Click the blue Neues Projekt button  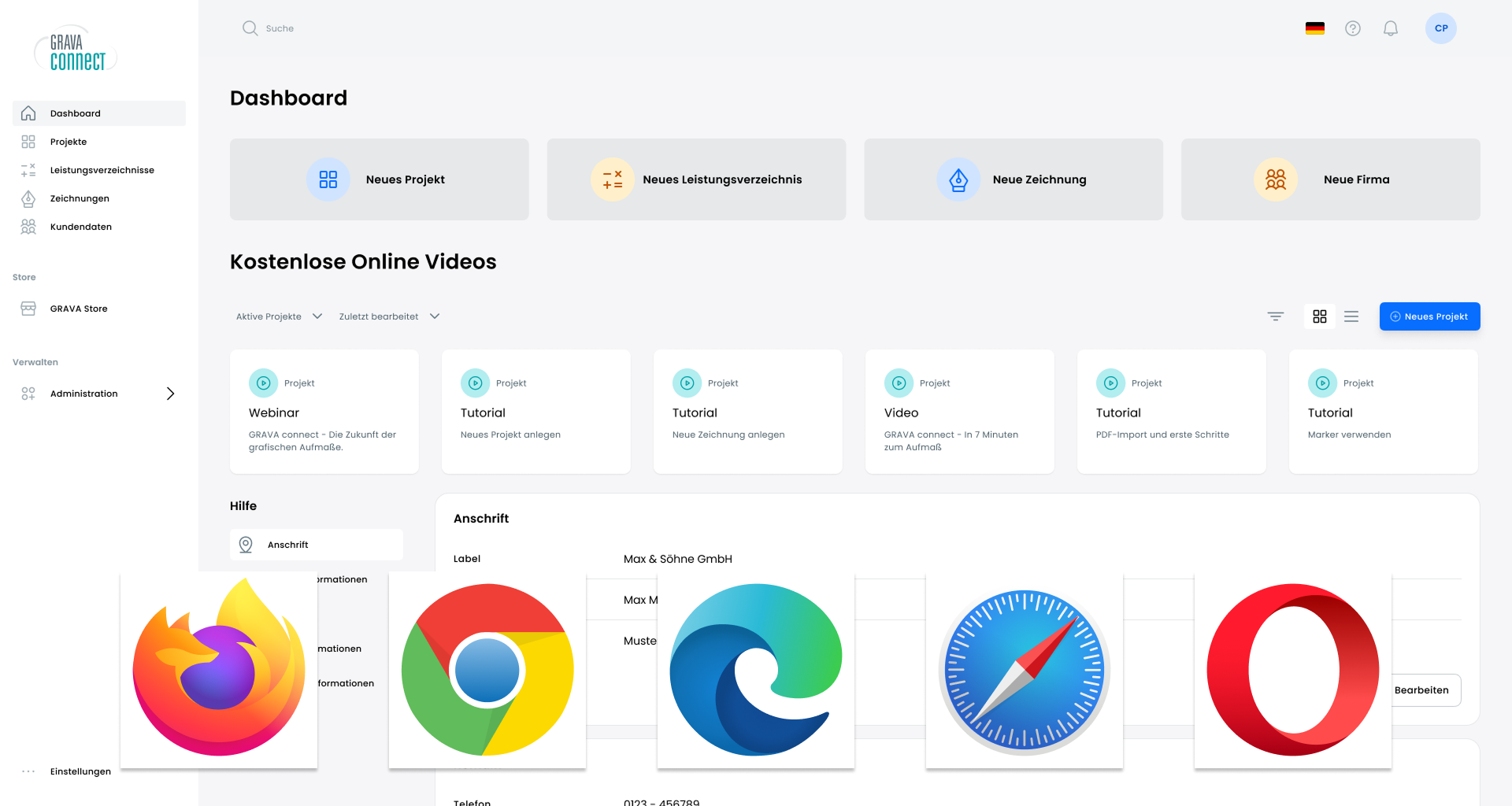(1429, 316)
